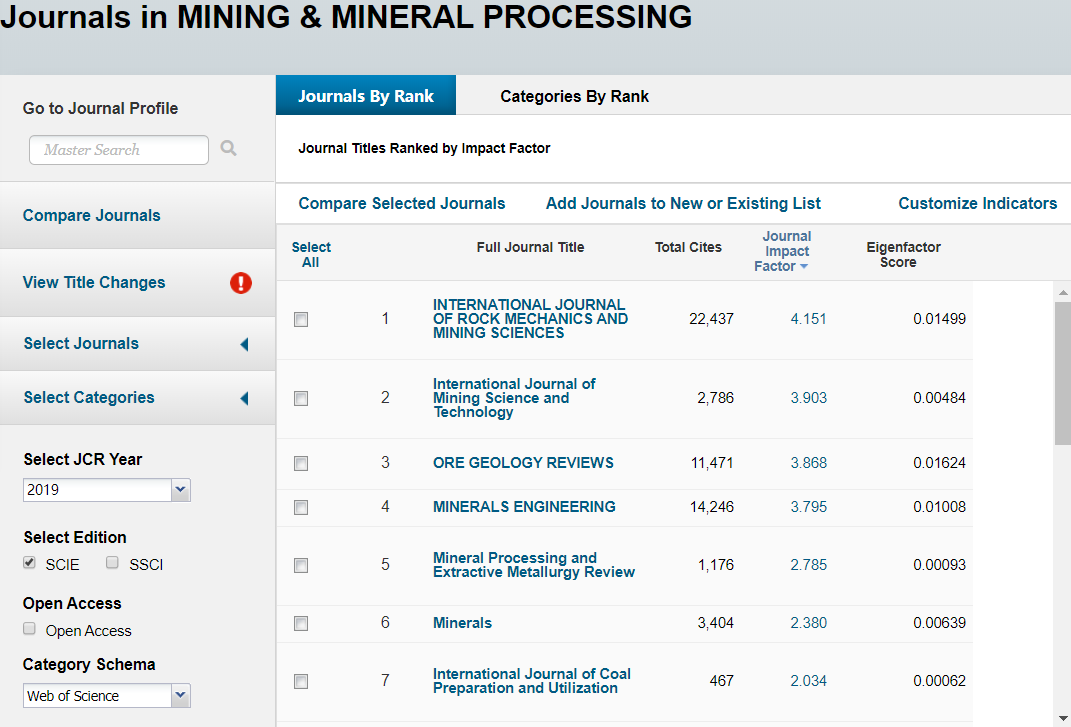Click scrollbar down arrow in journal list
1071x727 pixels.
(x=1062, y=717)
